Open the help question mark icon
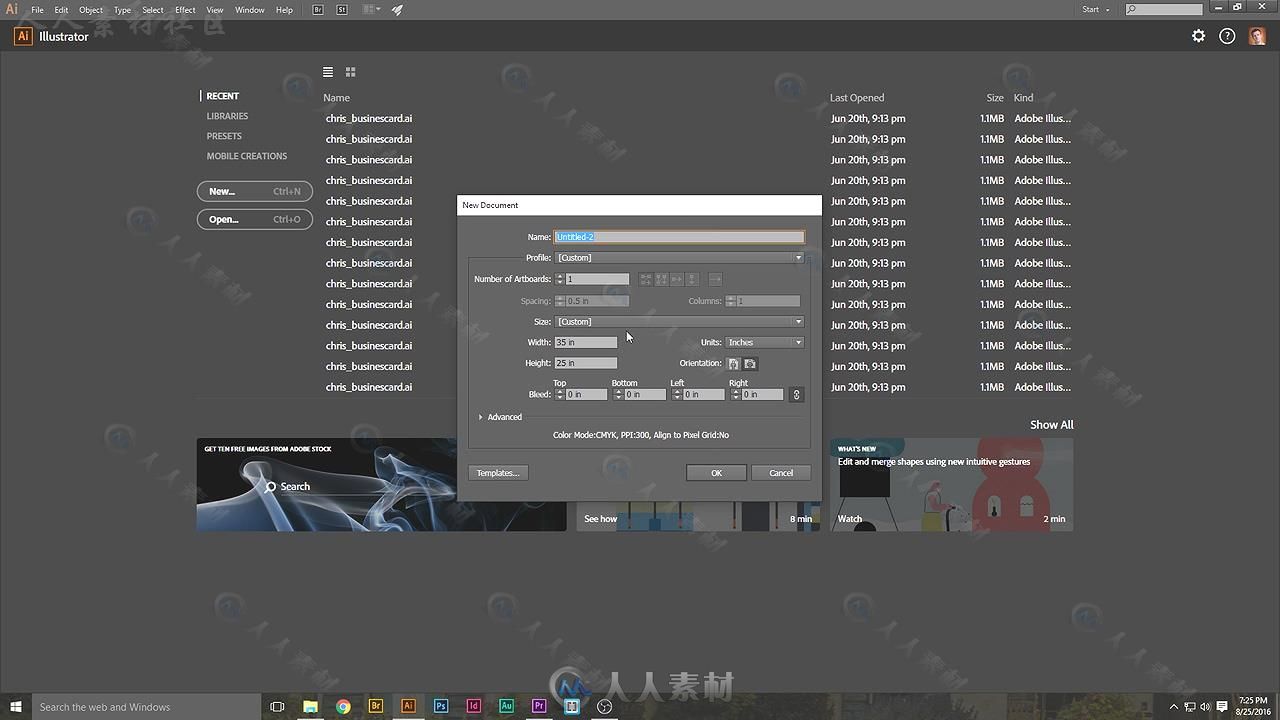 (1228, 36)
